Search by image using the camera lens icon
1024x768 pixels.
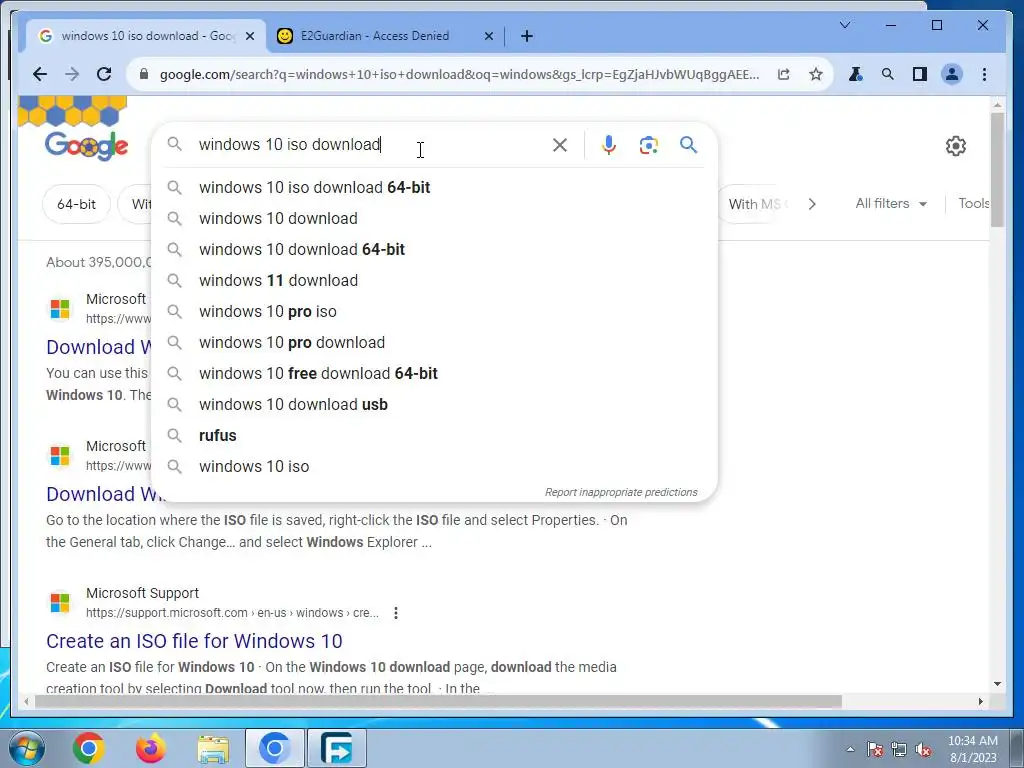tap(648, 145)
